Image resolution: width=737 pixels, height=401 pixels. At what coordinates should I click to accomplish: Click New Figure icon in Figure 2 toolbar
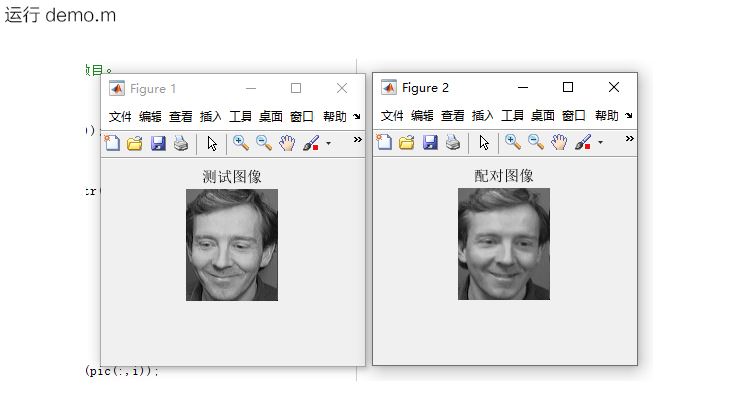point(384,142)
